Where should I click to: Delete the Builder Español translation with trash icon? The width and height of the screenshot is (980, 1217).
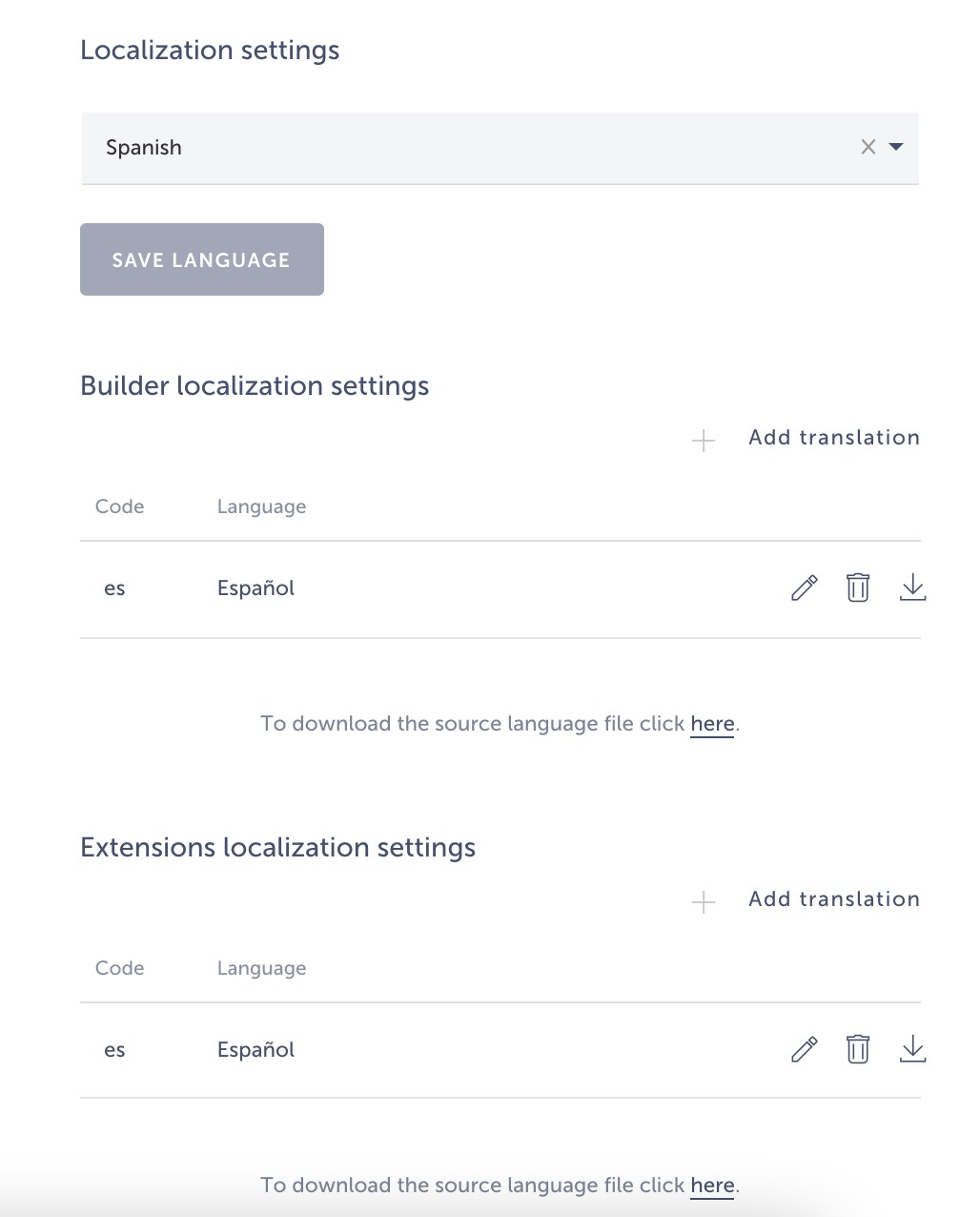pyautogui.click(x=858, y=588)
